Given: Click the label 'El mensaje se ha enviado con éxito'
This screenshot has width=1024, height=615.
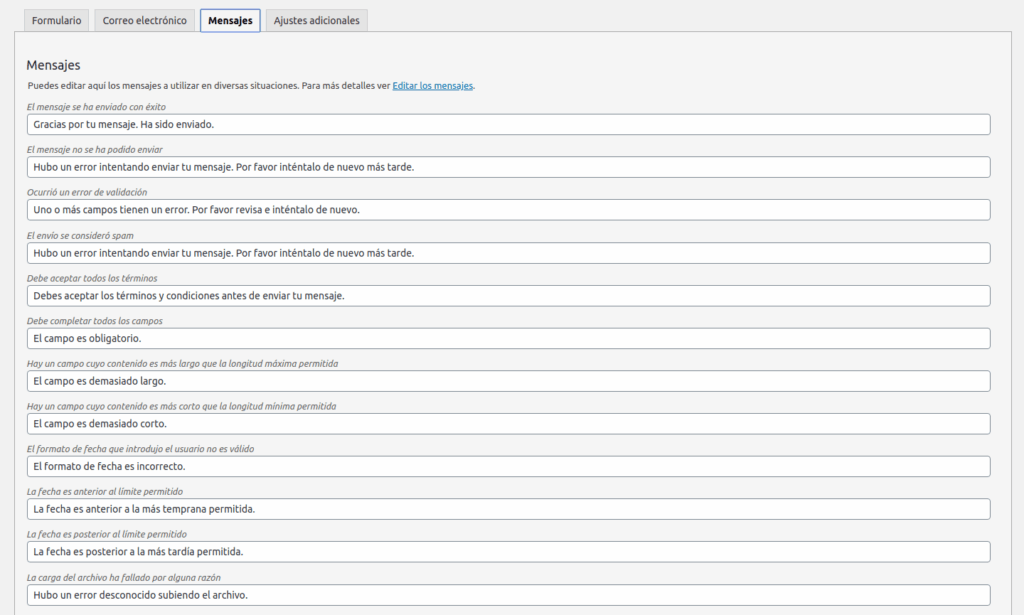Looking at the screenshot, I should (x=96, y=107).
